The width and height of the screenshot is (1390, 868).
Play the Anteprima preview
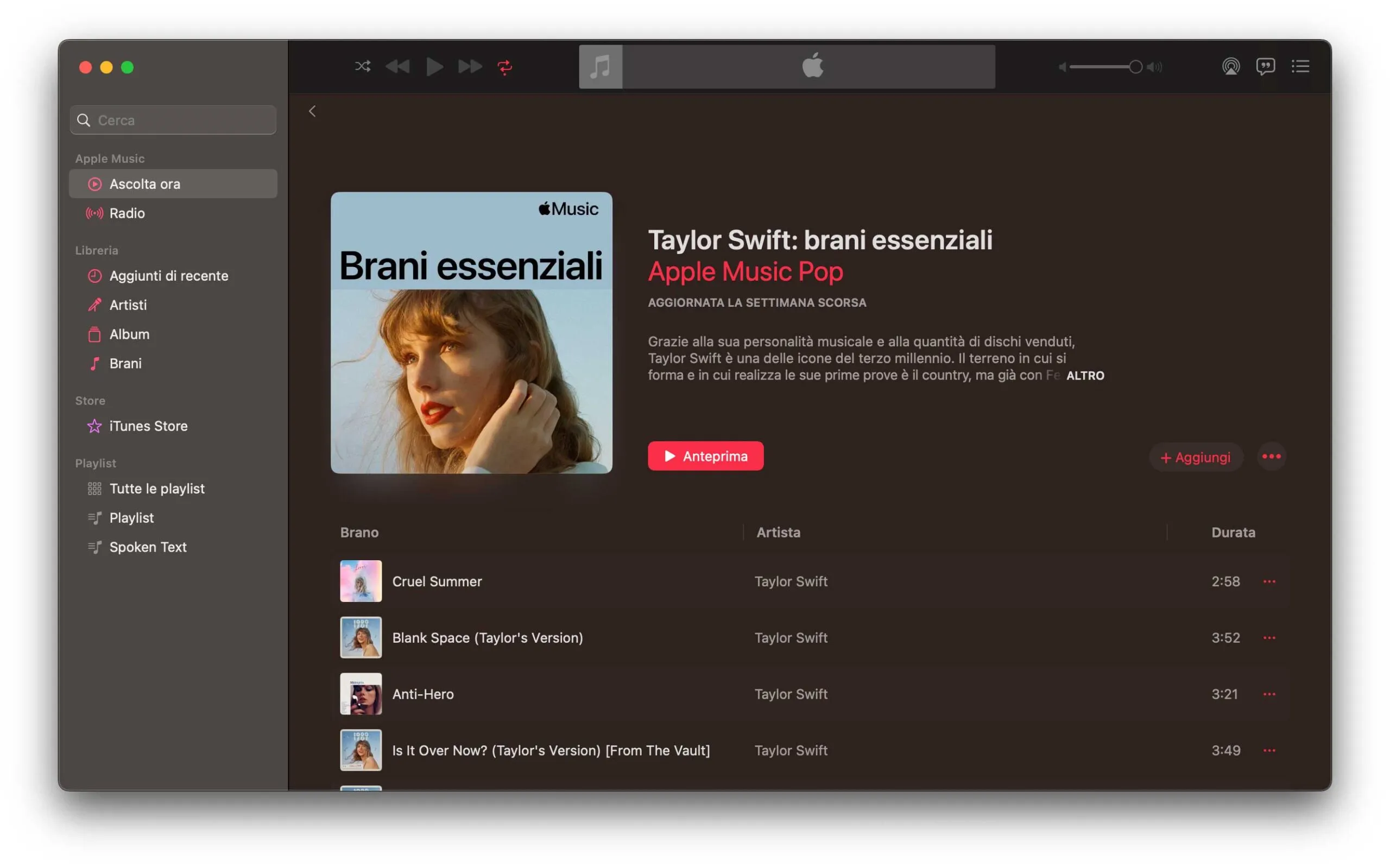point(705,455)
